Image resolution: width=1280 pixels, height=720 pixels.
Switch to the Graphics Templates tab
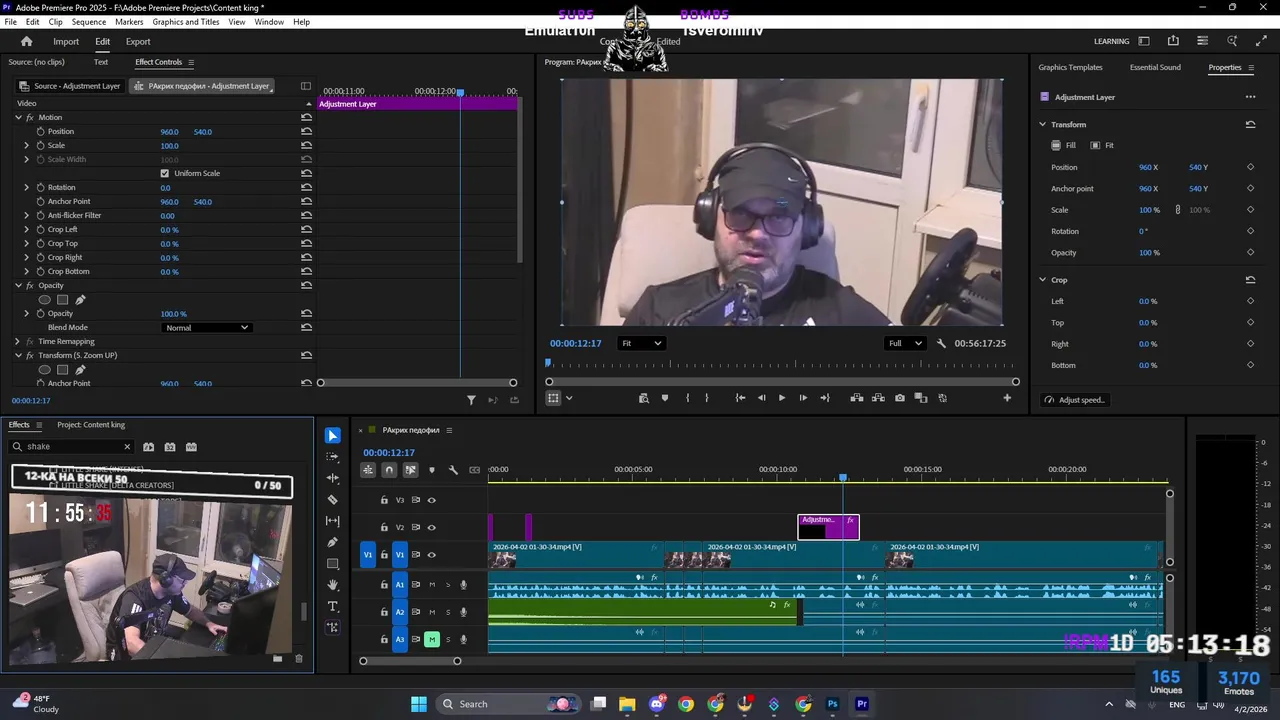[1070, 67]
